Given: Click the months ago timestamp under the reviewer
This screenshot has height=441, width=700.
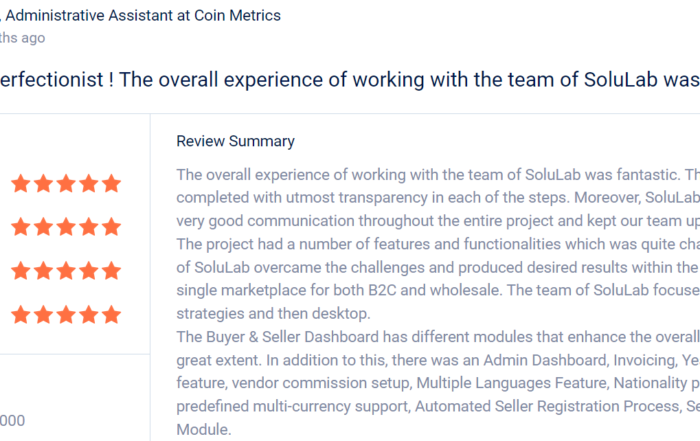Looking at the screenshot, I should [x=22, y=38].
